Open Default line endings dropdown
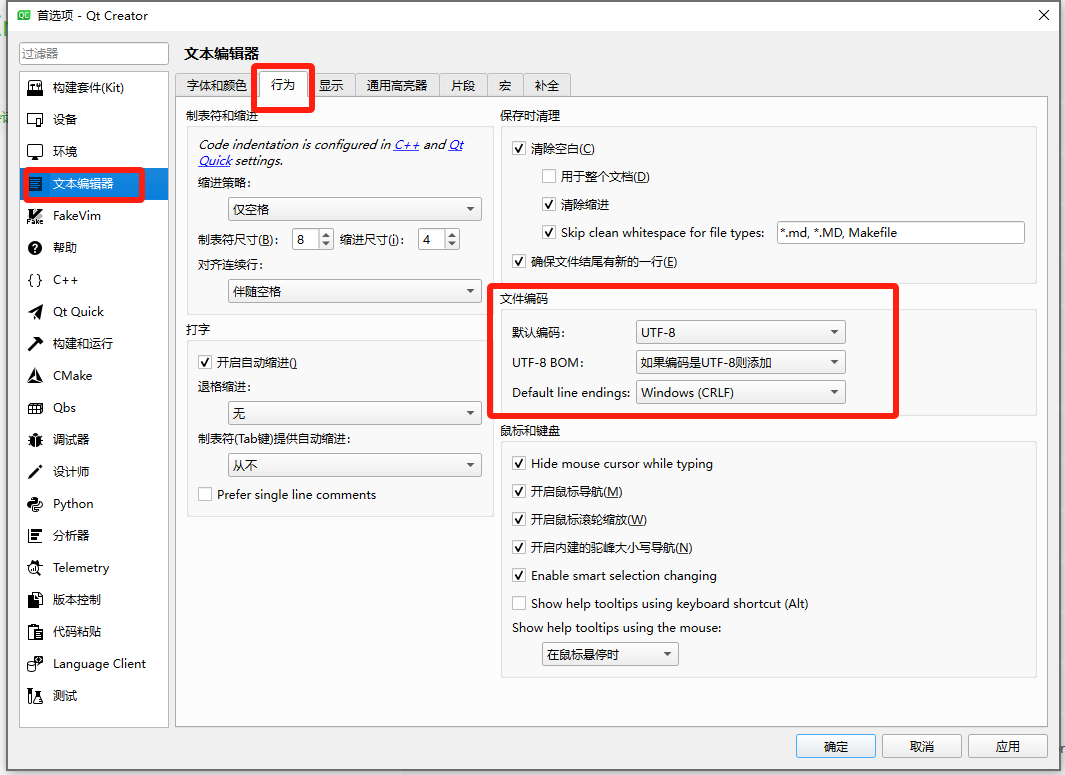 click(740, 392)
